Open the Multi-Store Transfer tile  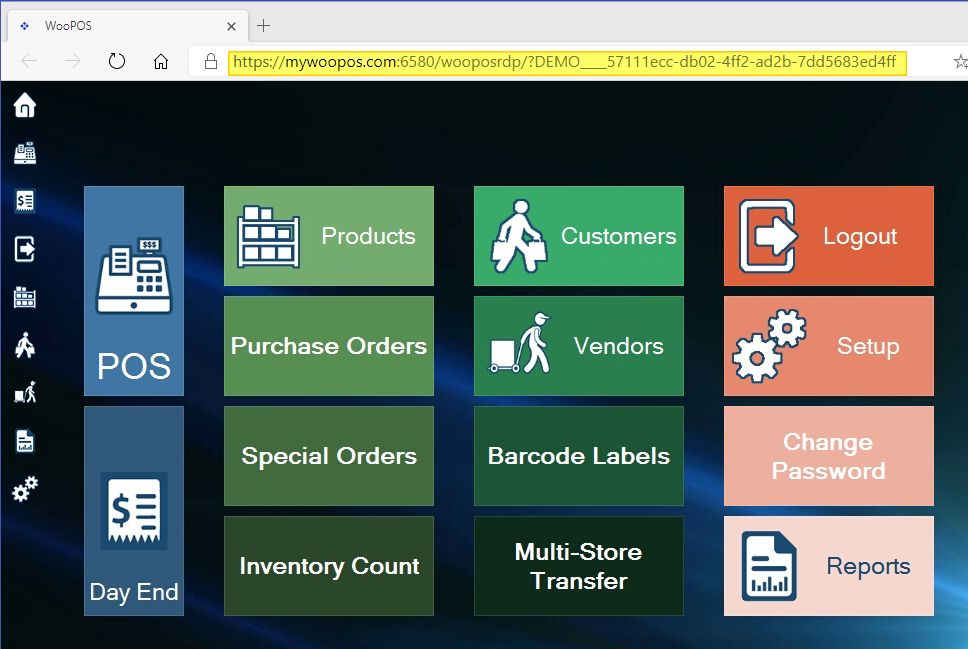tap(579, 566)
